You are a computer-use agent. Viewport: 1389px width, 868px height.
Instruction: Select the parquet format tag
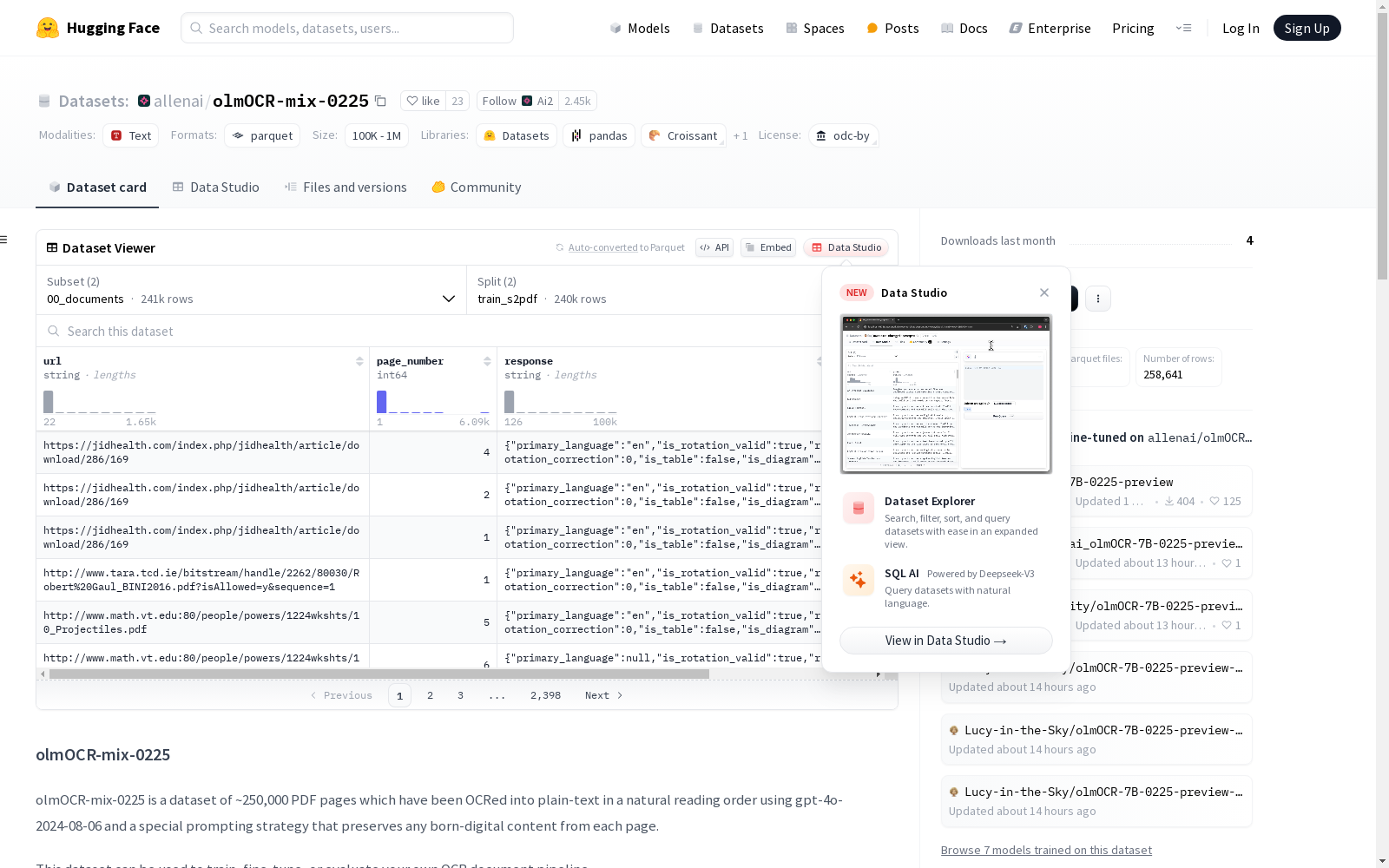(x=262, y=135)
